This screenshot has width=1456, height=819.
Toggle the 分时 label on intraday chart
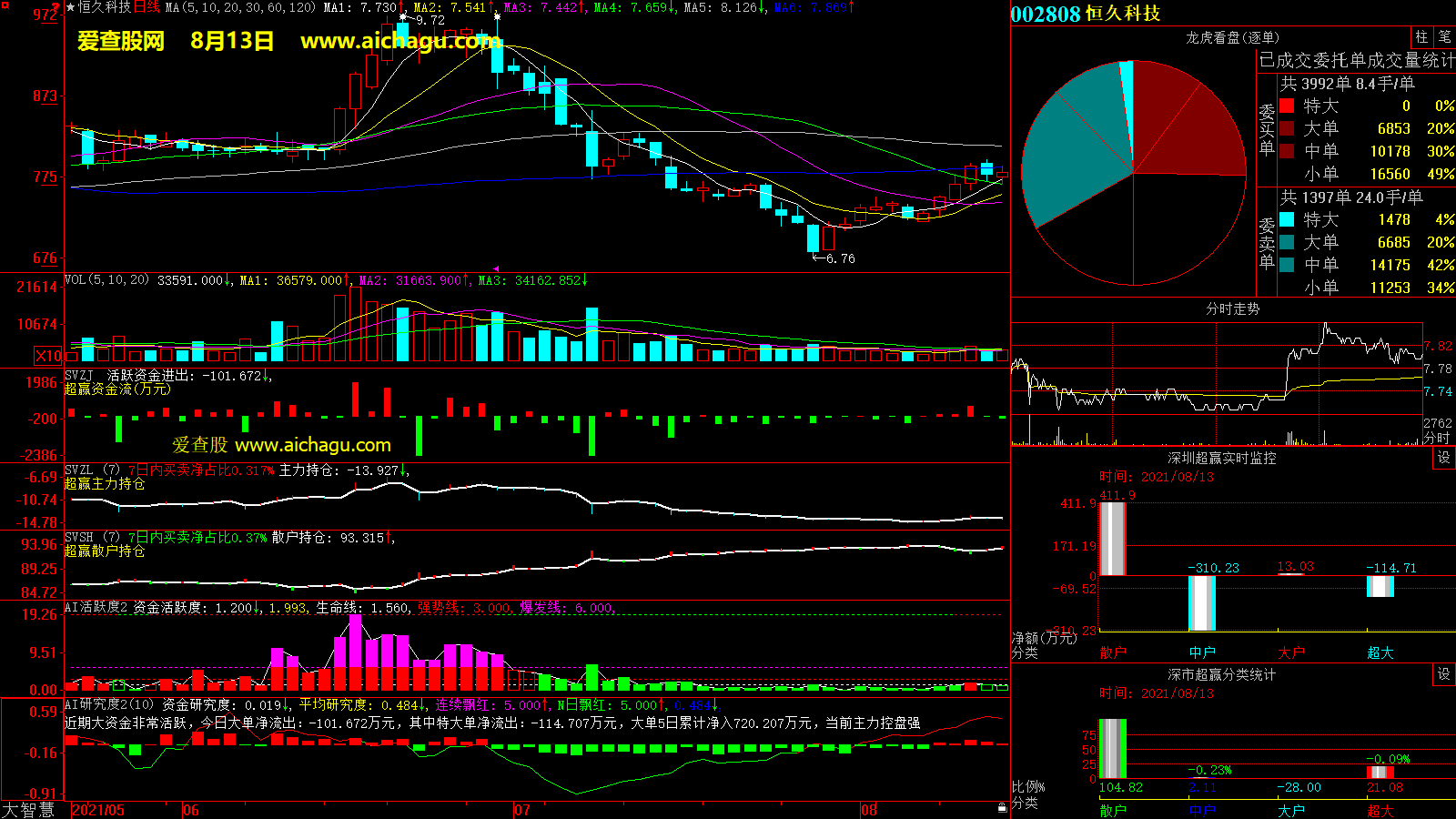1437,438
